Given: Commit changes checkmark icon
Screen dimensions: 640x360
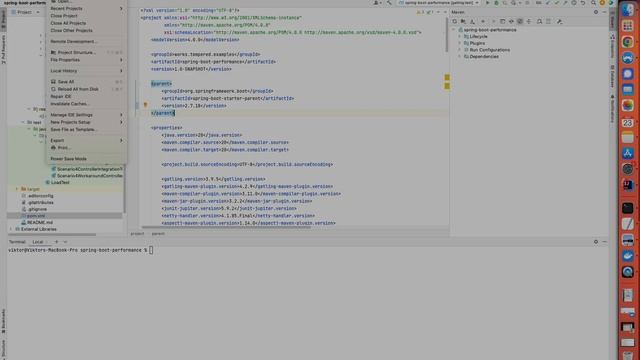Looking at the screenshot, I should pyautogui.click(x=557, y=3).
